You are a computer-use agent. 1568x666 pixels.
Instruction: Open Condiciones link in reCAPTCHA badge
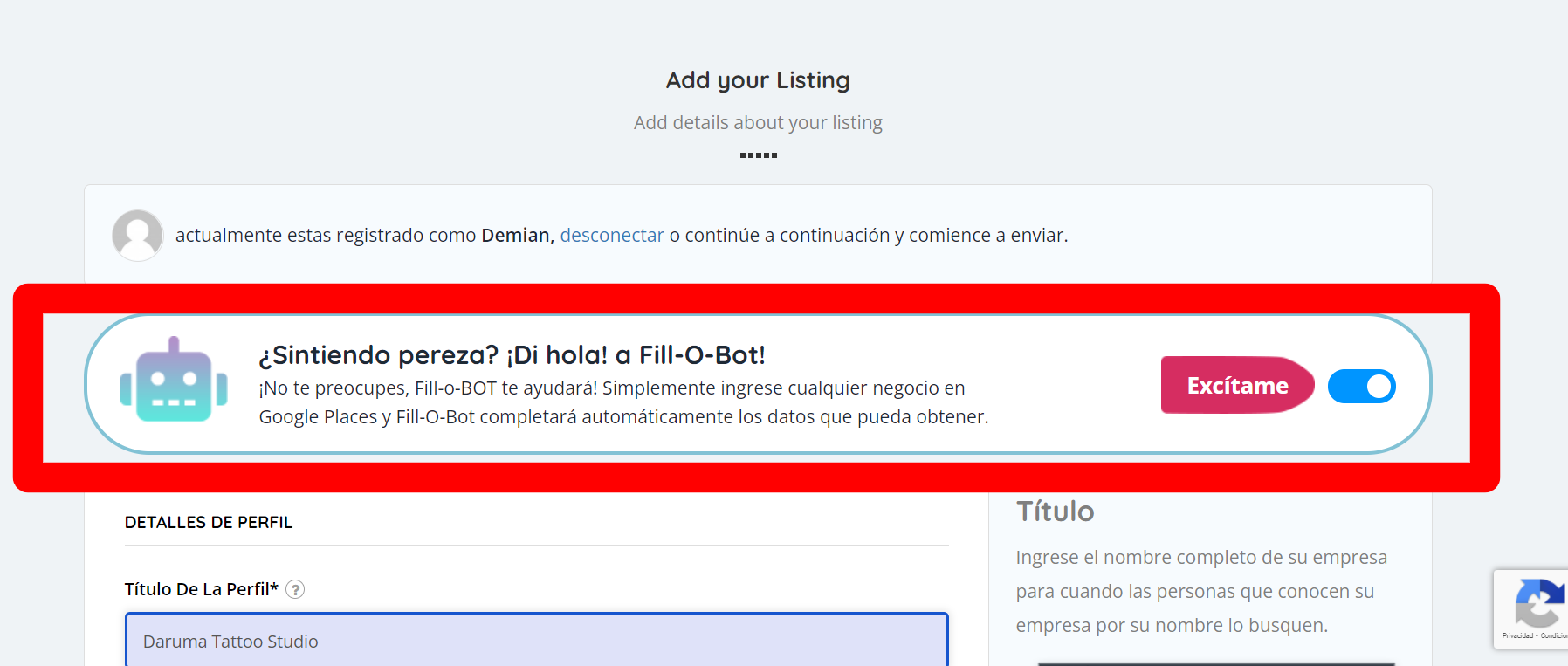click(x=1554, y=635)
